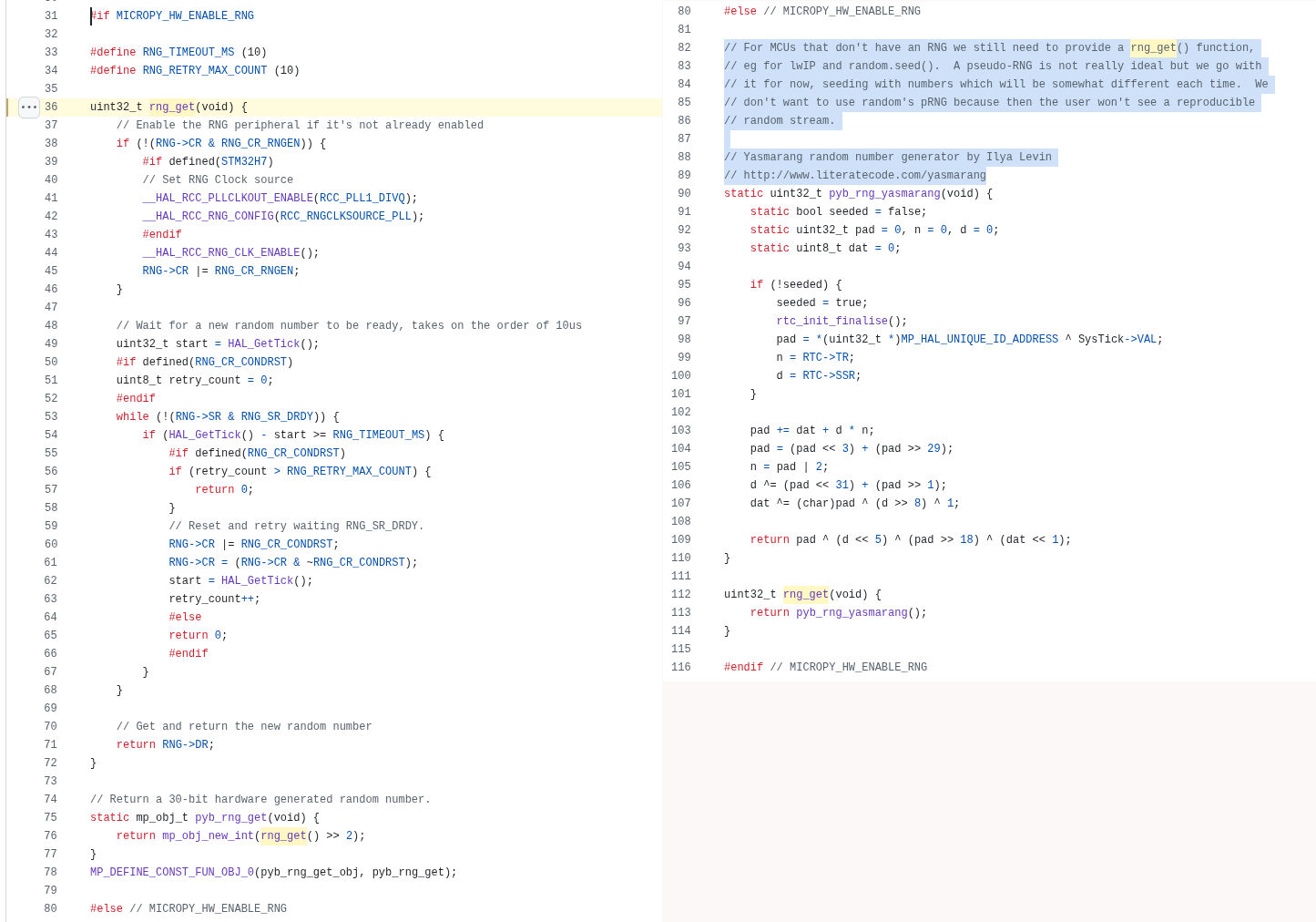Click MICROPY_HW_ENABLE_RNG on the #if line 31

pyautogui.click(x=185, y=15)
